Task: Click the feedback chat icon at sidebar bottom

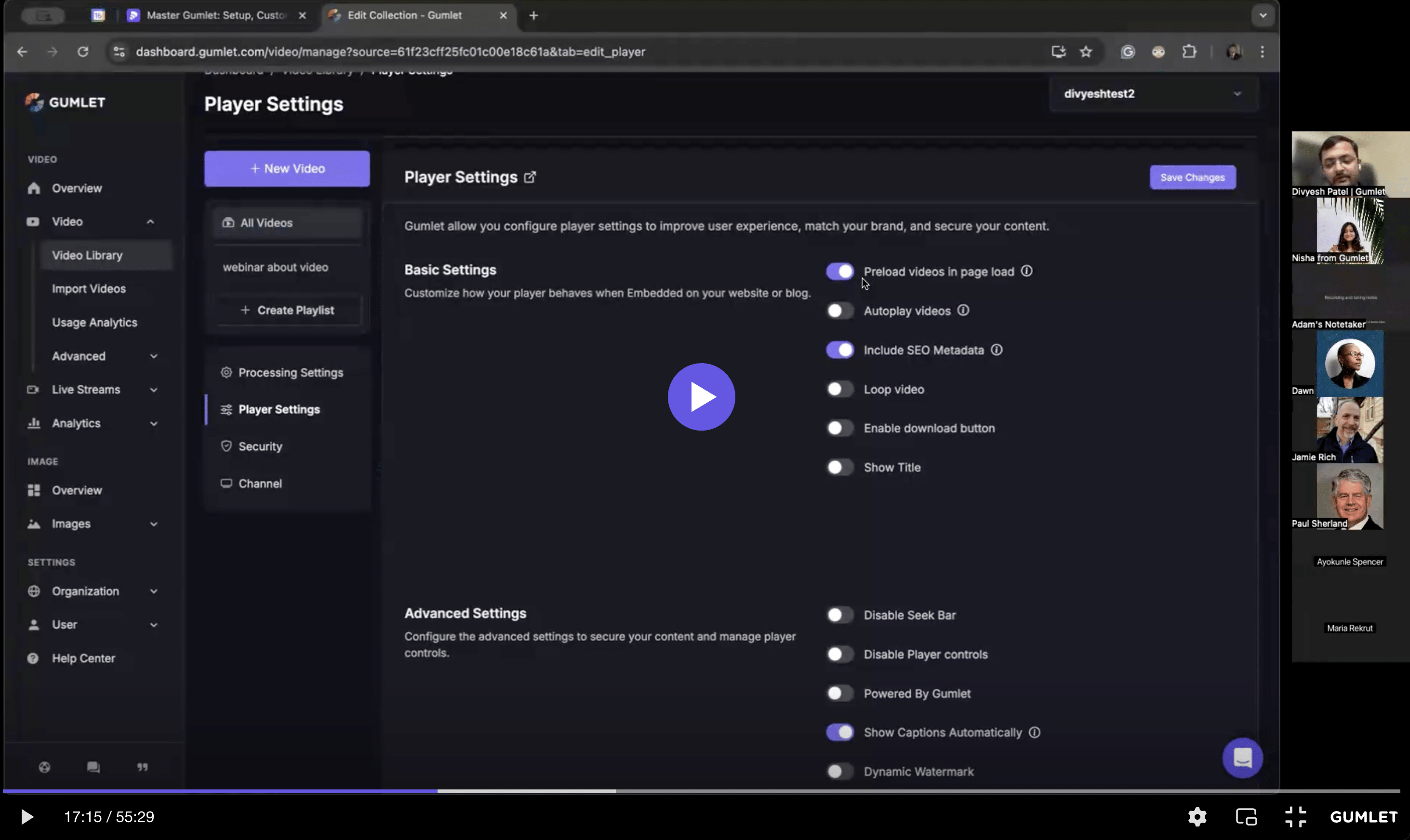Action: [93, 767]
